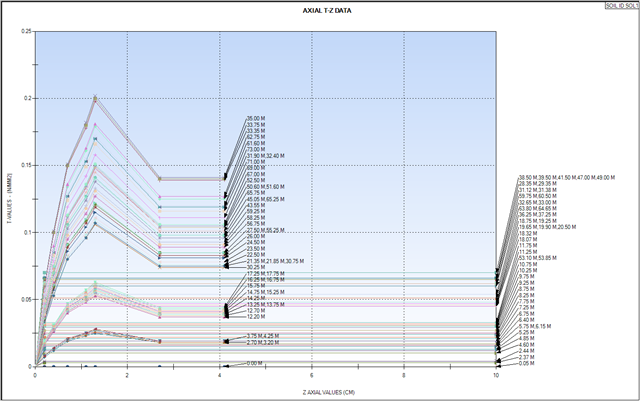Select the AXIAL T-Z DATA chart title

click(327, 11)
